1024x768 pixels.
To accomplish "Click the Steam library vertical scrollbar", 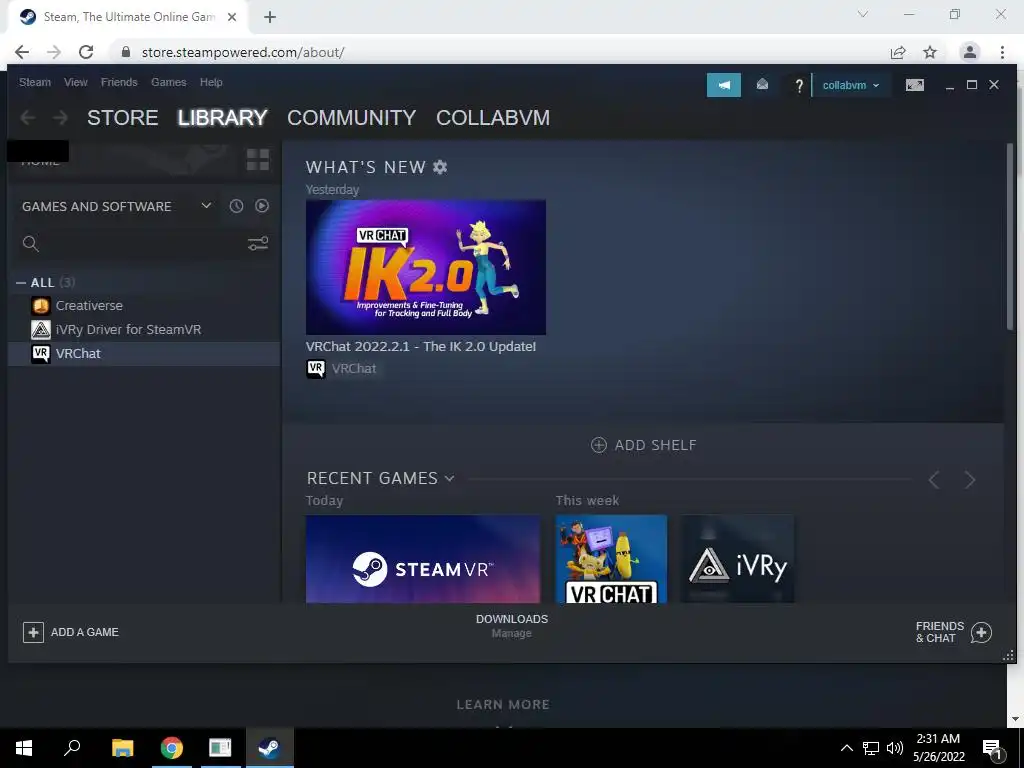I will 1009,238.
